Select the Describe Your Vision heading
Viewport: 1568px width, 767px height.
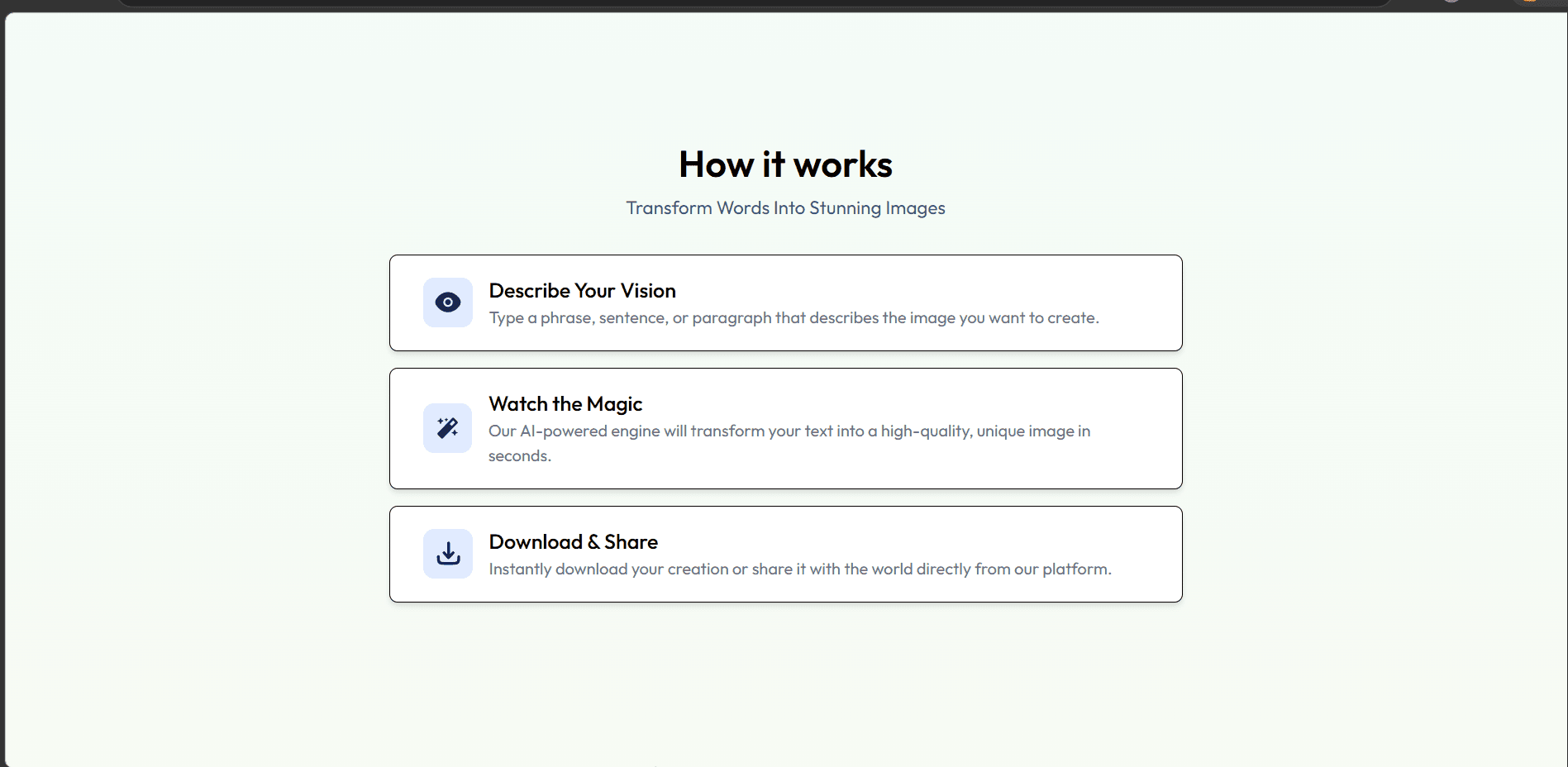pyautogui.click(x=583, y=291)
